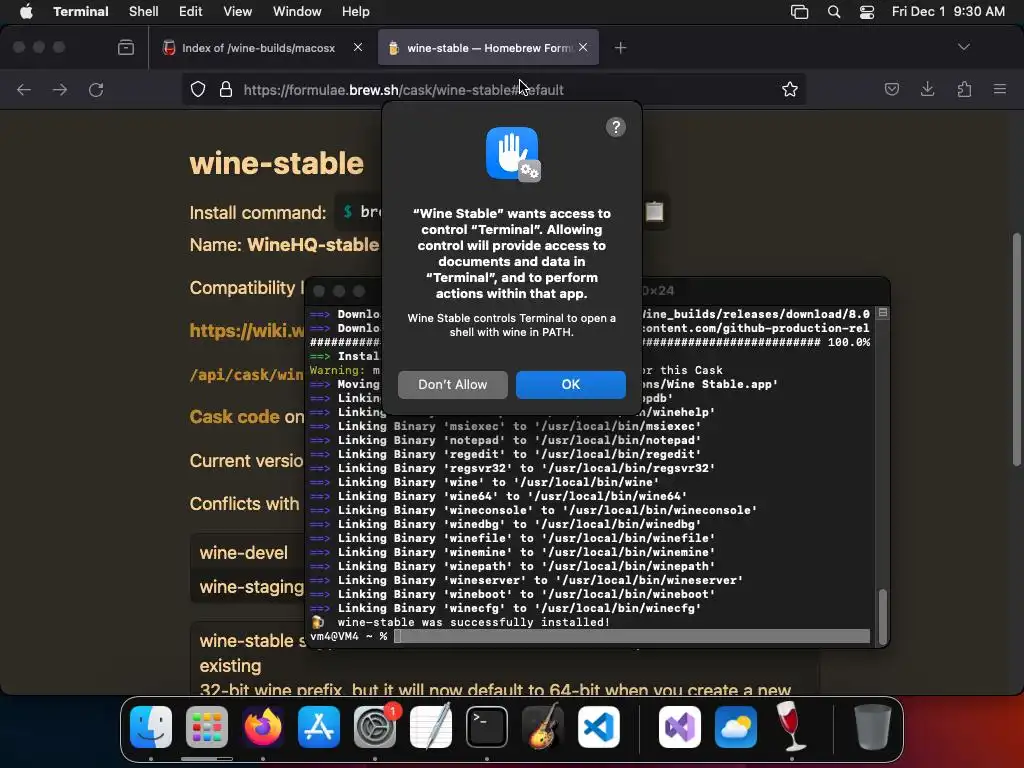Click the site security padlock icon

pos(226,89)
